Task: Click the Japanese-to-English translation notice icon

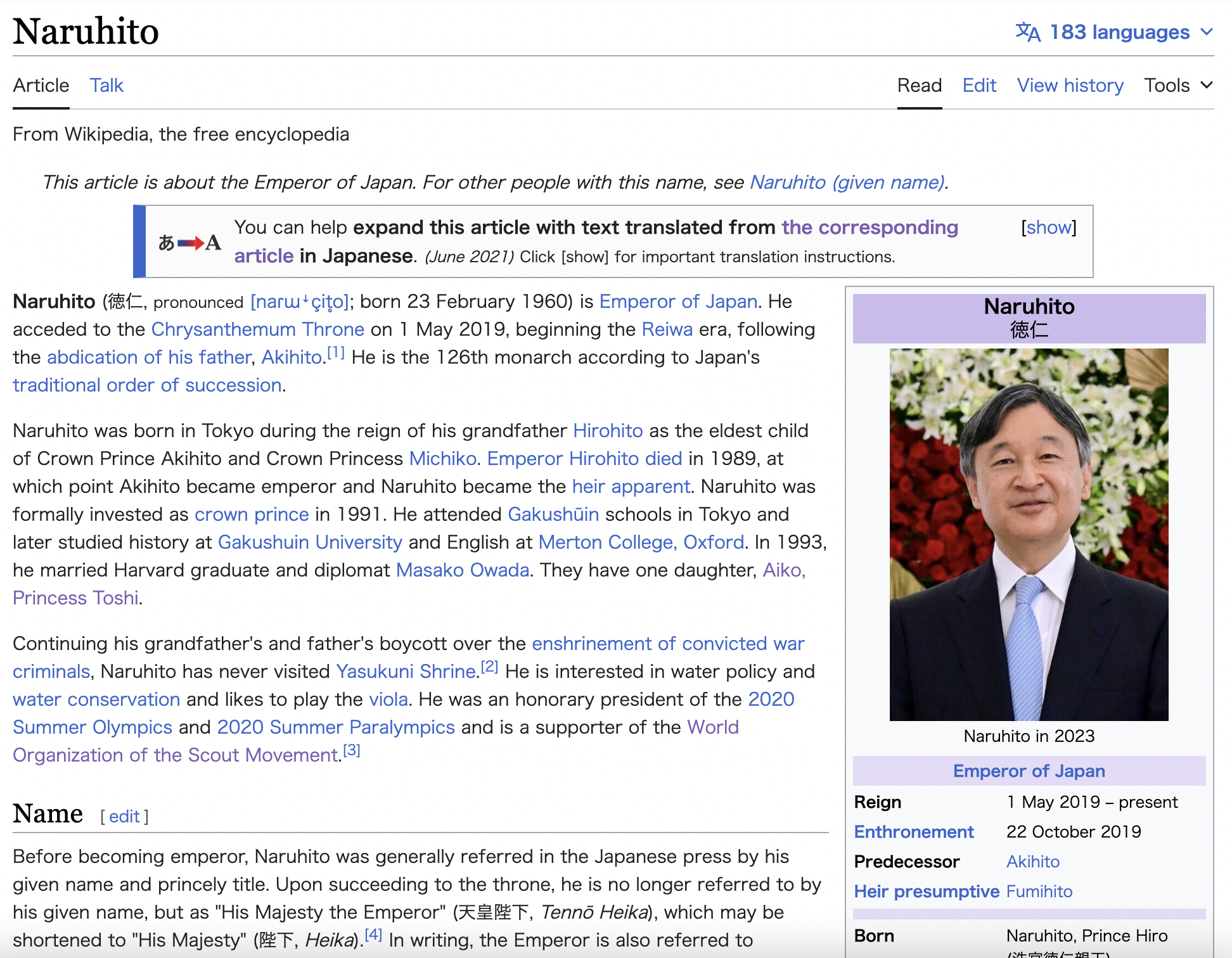Action: click(x=189, y=243)
